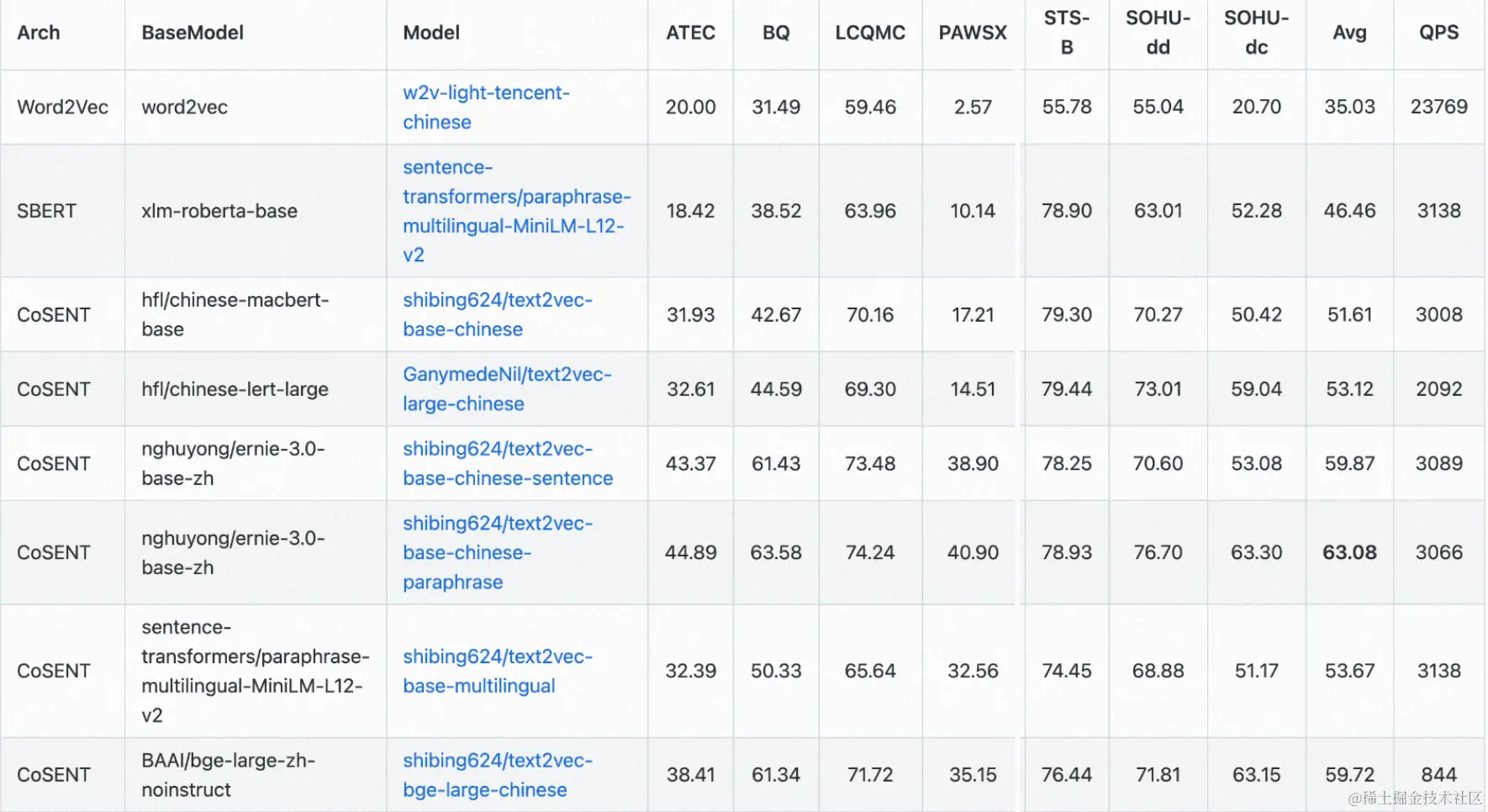Click the ATEC score 44.89
Screen dimensions: 1488x812
[691, 552]
